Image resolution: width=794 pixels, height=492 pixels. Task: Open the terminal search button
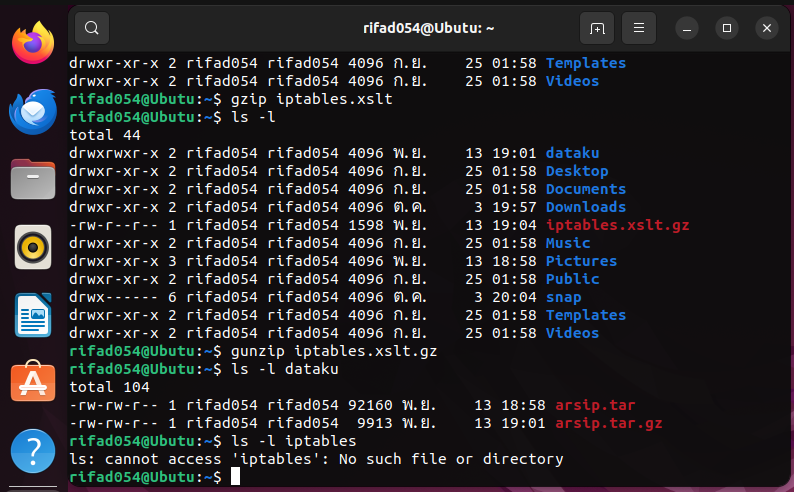[91, 28]
